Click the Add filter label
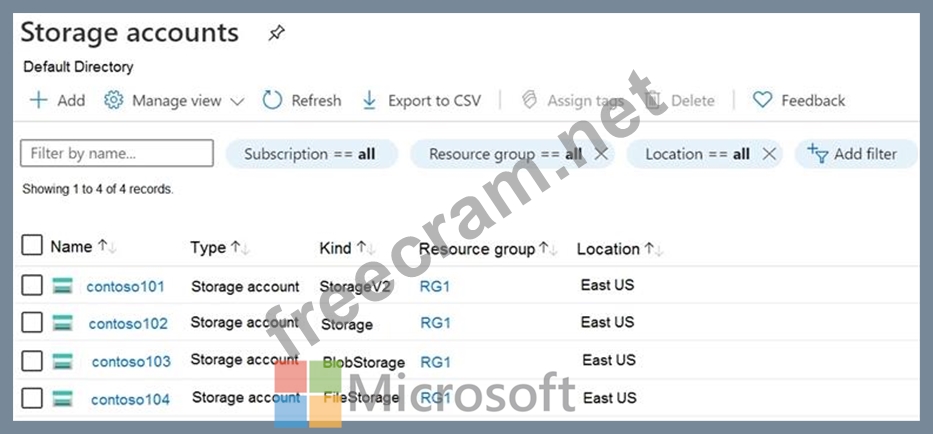 (x=865, y=154)
